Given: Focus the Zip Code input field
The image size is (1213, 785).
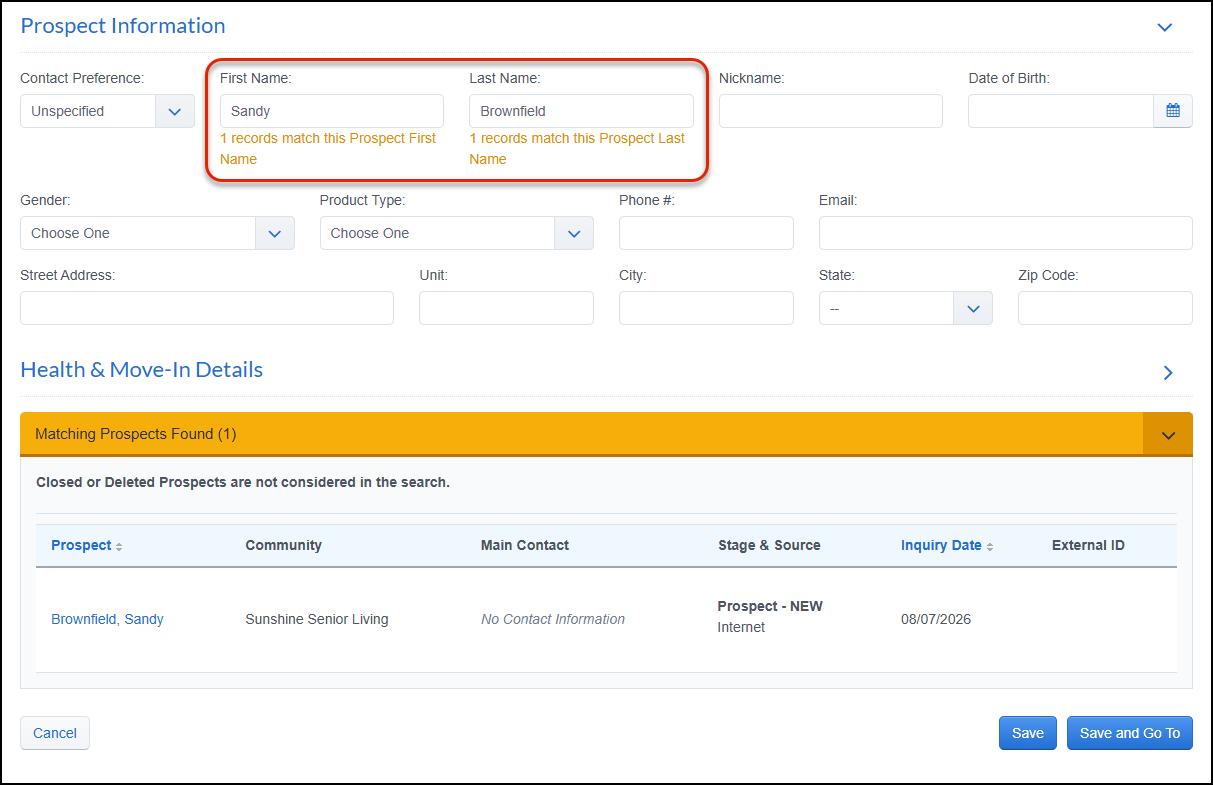Looking at the screenshot, I should click(x=1105, y=309).
